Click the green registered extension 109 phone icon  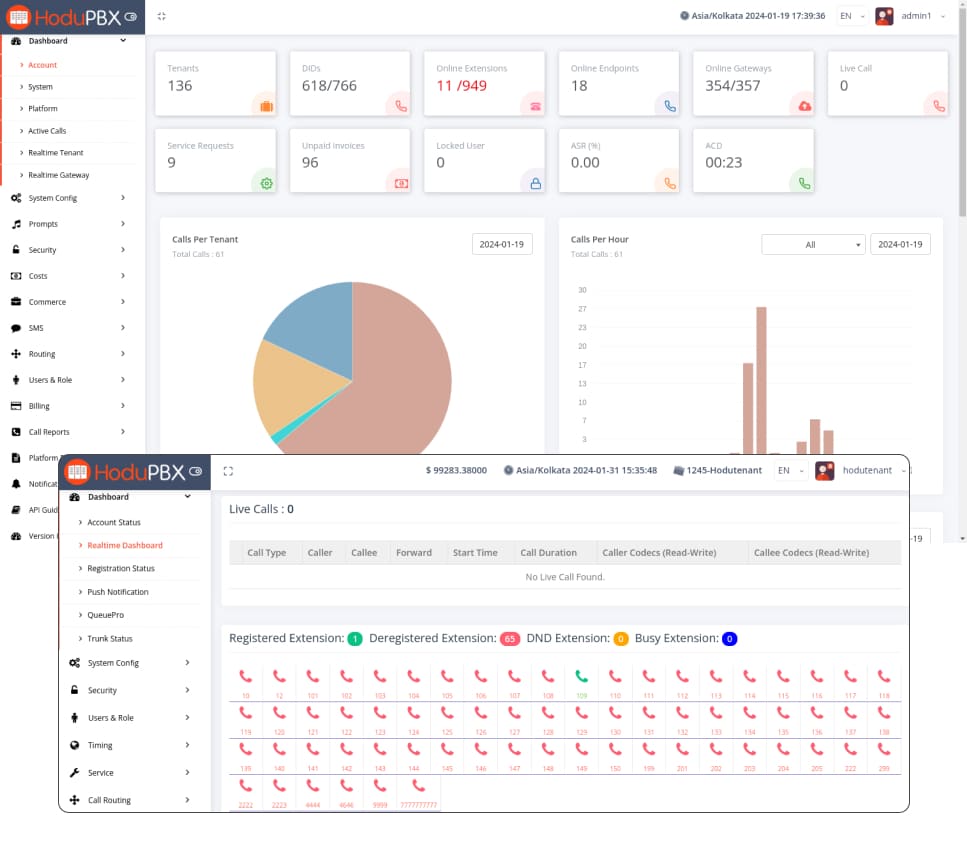coord(582,677)
